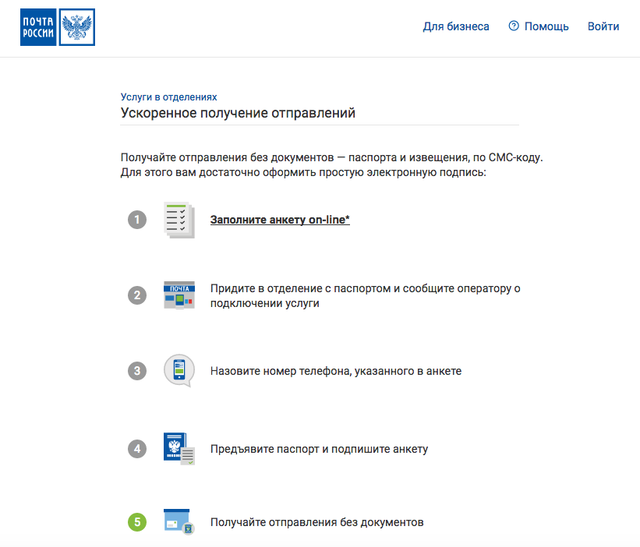The image size is (640, 547).
Task: Go to Услуги в отделениях breadcrumb
Action: (168, 97)
